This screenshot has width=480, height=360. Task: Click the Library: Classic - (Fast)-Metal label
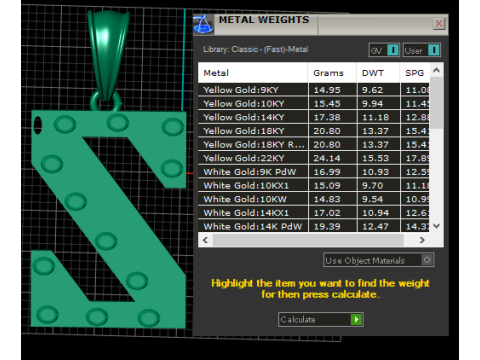coord(256,49)
